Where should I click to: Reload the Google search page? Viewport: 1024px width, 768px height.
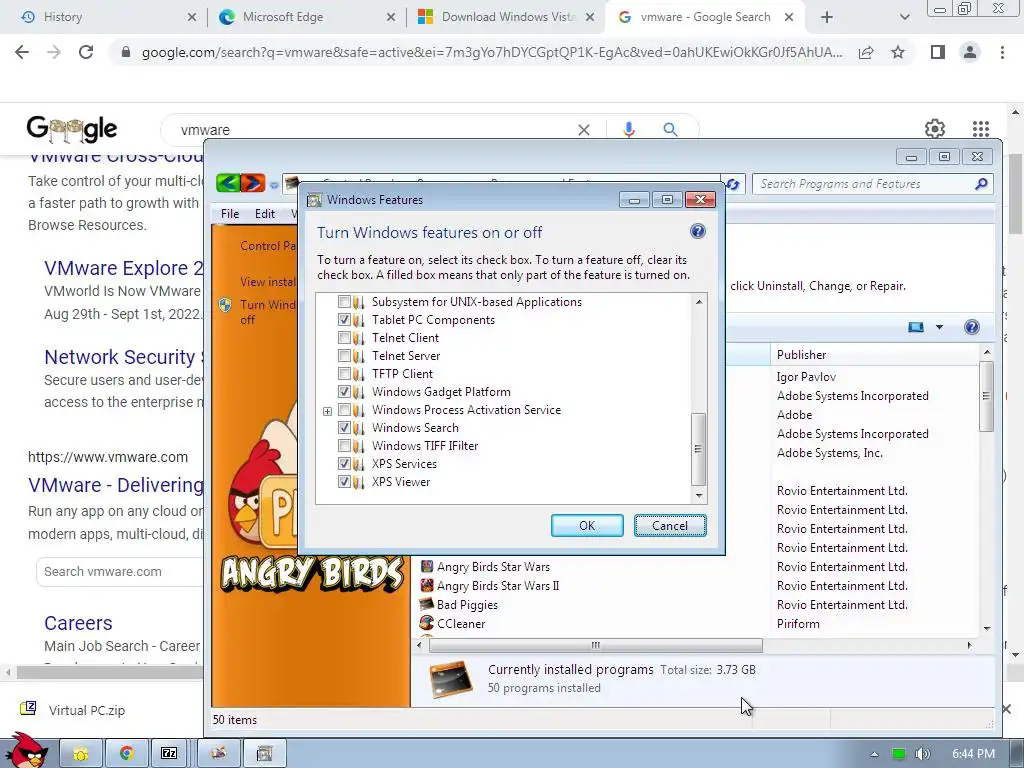pyautogui.click(x=86, y=52)
